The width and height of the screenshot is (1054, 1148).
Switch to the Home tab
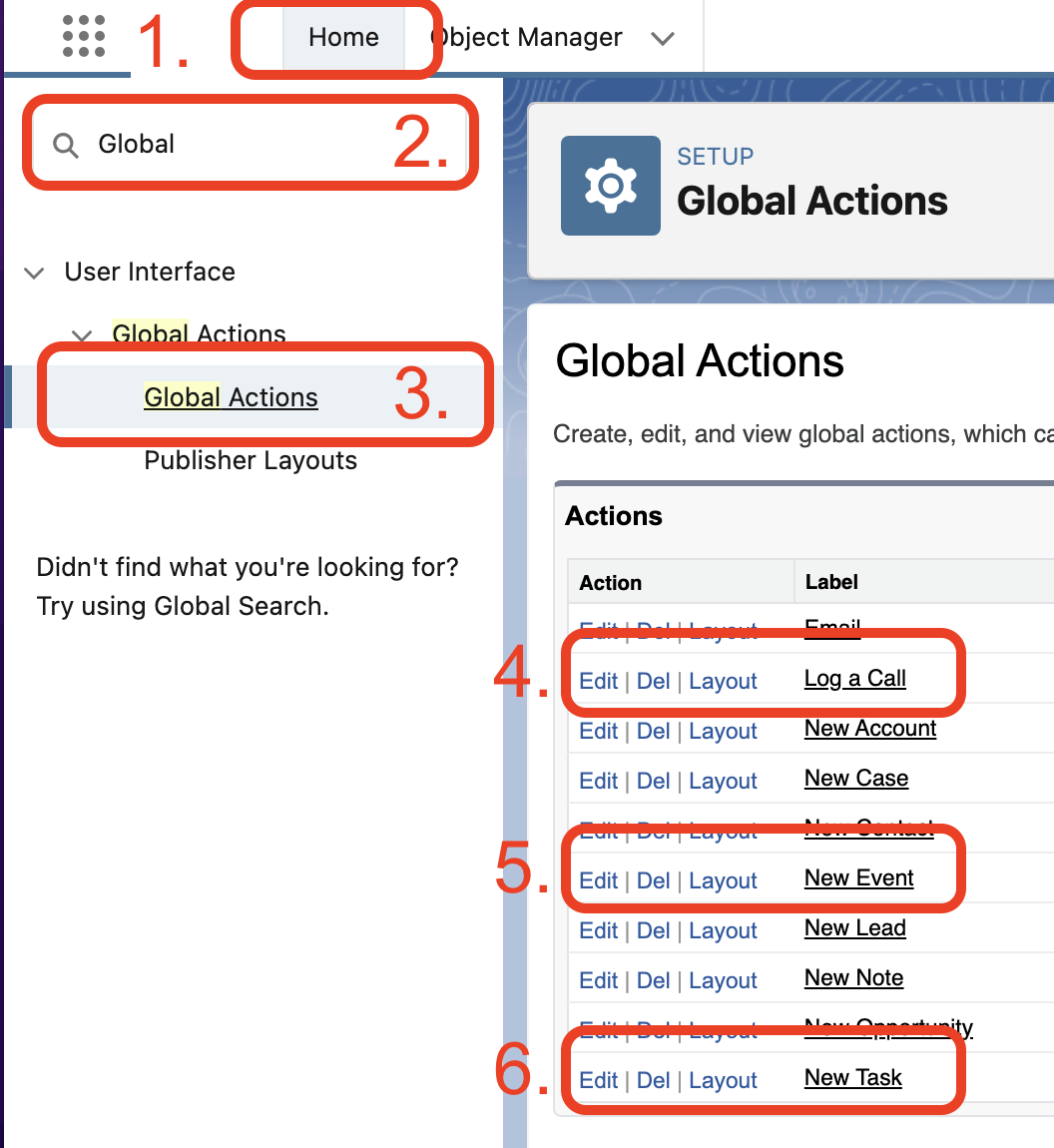coord(343,37)
